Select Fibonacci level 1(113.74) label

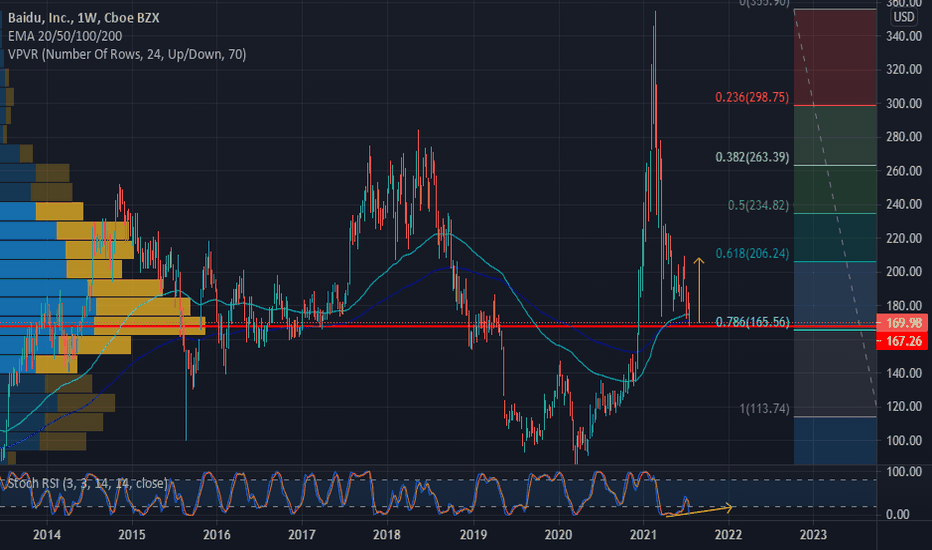click(x=764, y=408)
